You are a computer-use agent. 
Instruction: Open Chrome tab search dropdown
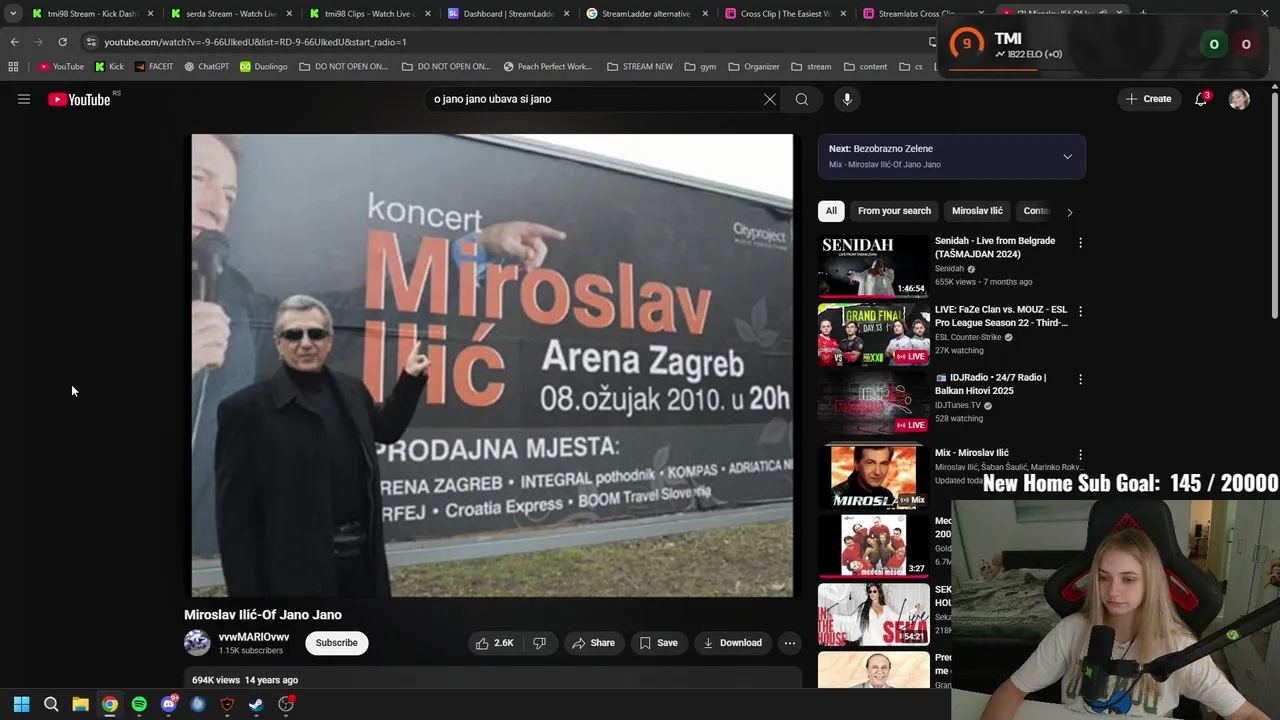12,14
